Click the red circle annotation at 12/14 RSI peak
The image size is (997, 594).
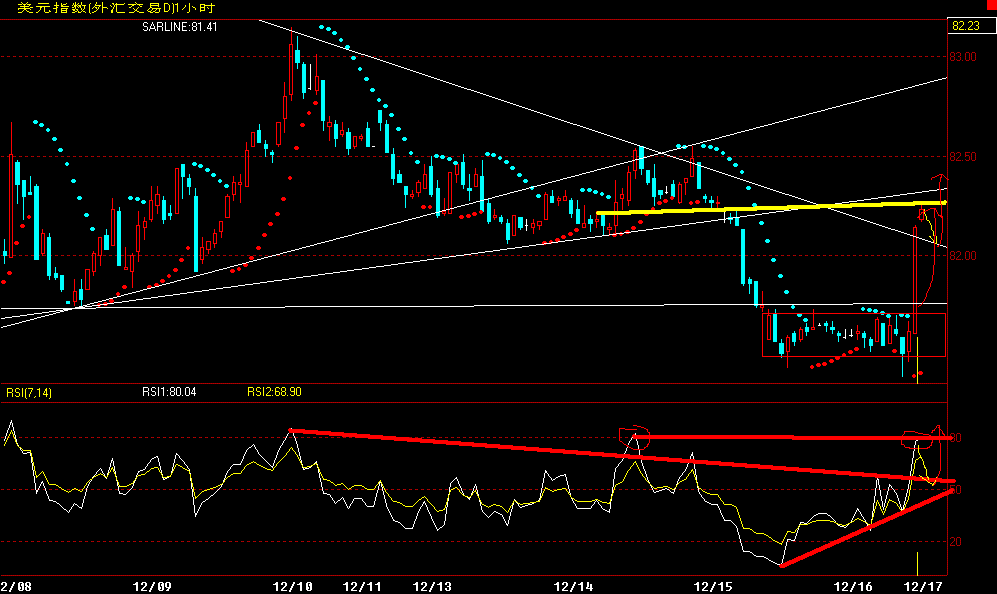click(x=635, y=436)
